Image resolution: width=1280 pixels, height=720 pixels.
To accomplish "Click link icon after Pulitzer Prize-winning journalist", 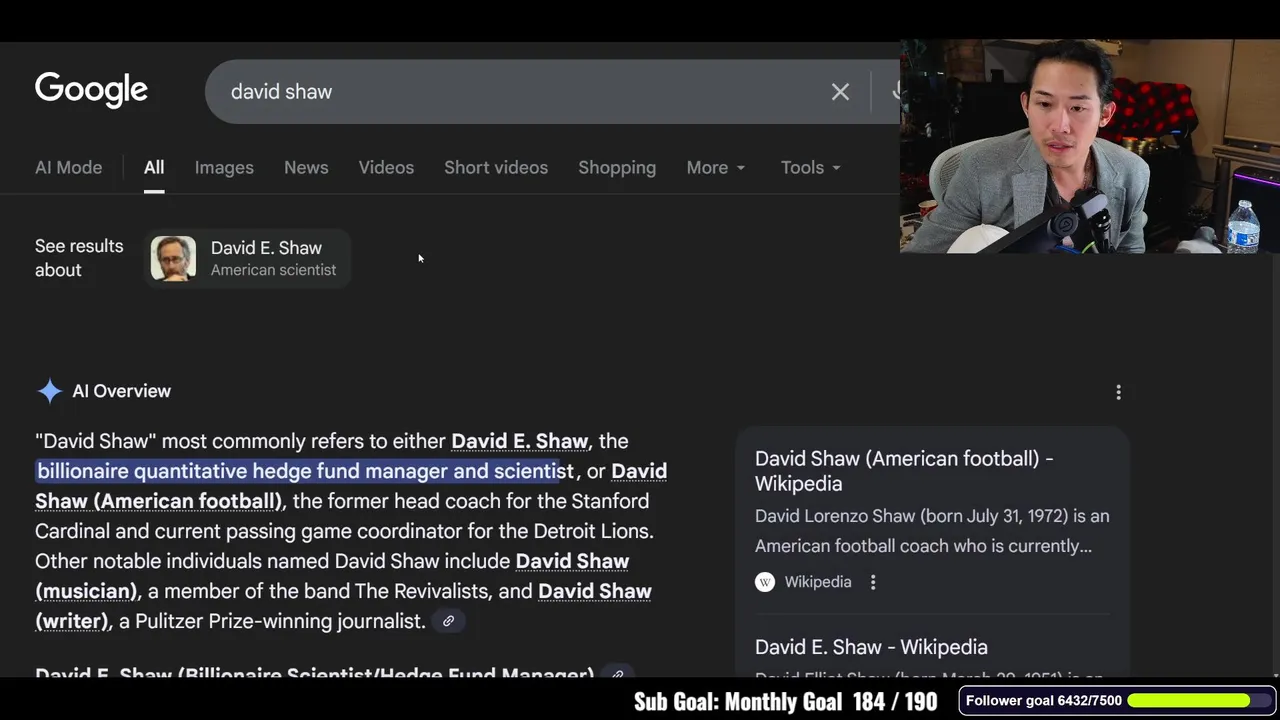I will (x=448, y=621).
